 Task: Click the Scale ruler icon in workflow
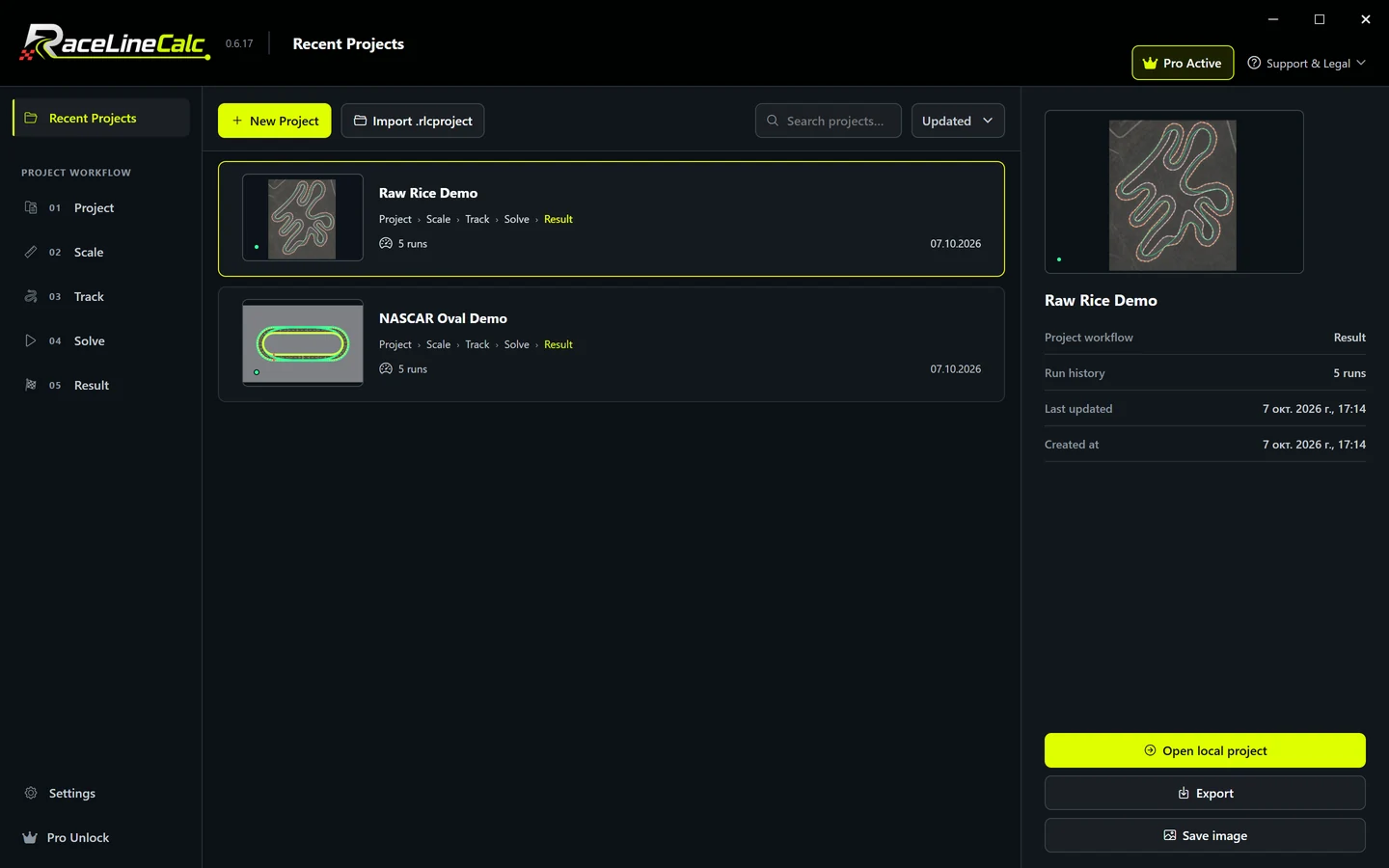click(31, 252)
